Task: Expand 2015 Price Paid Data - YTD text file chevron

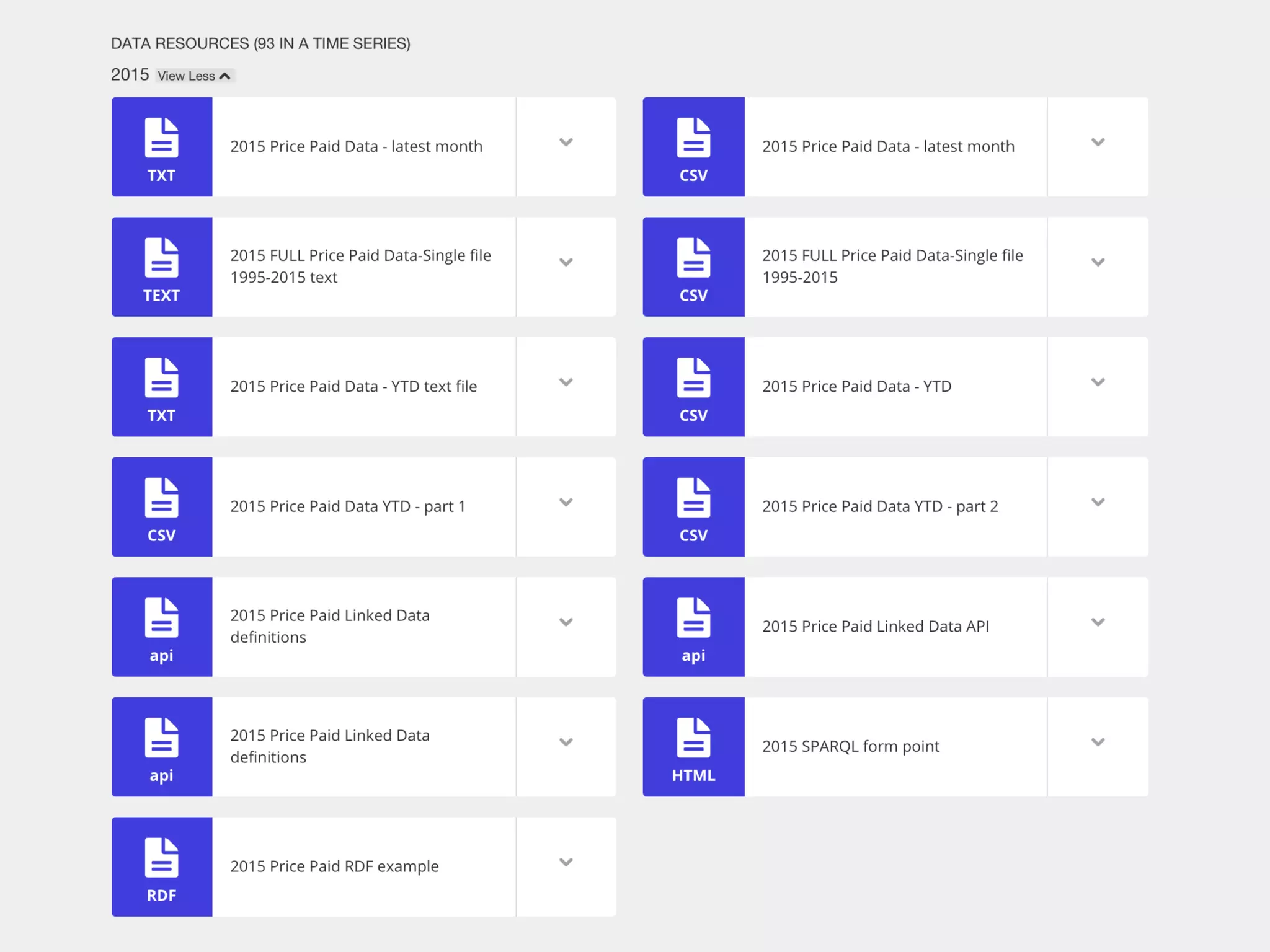Action: pyautogui.click(x=566, y=382)
